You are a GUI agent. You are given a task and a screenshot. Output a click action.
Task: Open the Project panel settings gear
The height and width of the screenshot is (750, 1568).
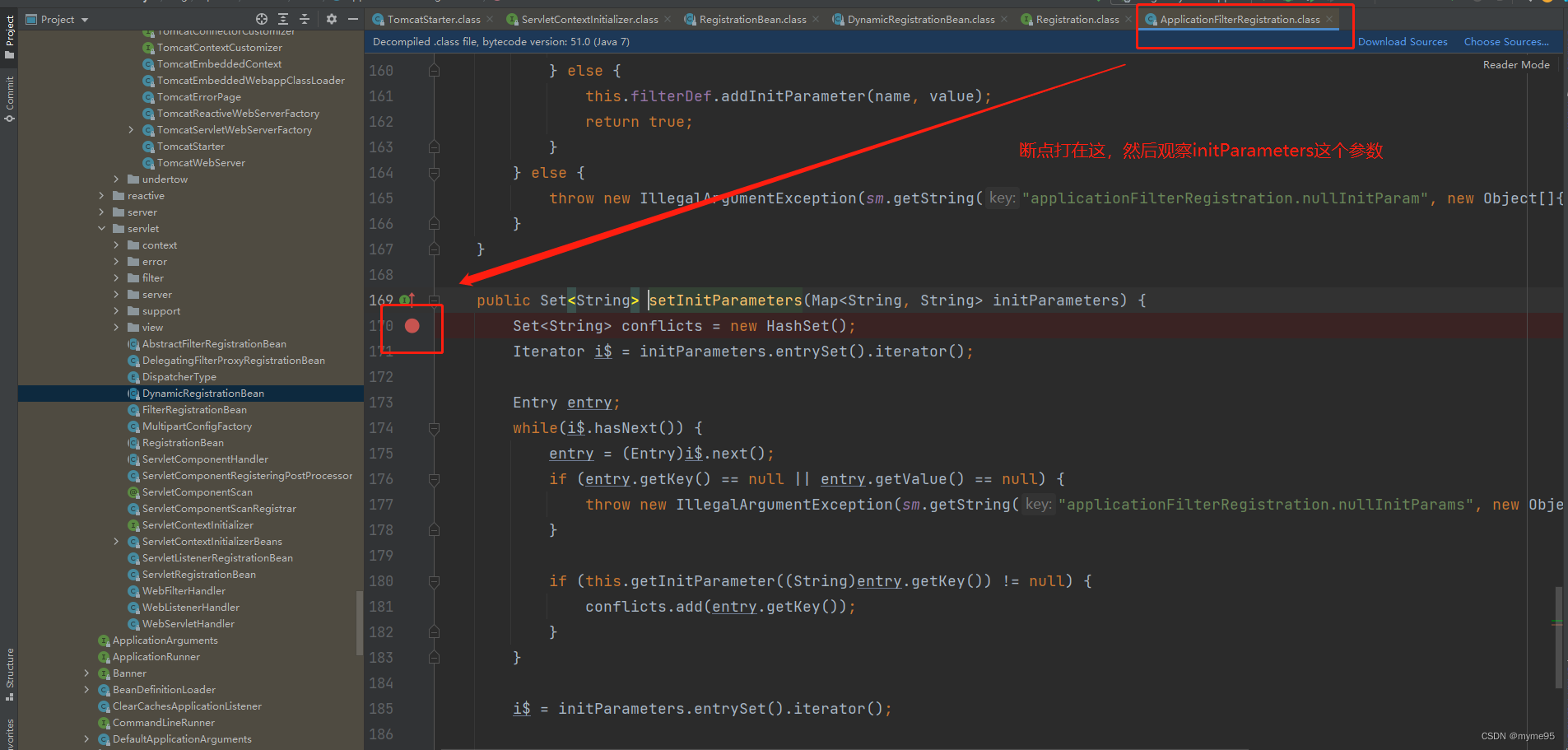click(331, 18)
